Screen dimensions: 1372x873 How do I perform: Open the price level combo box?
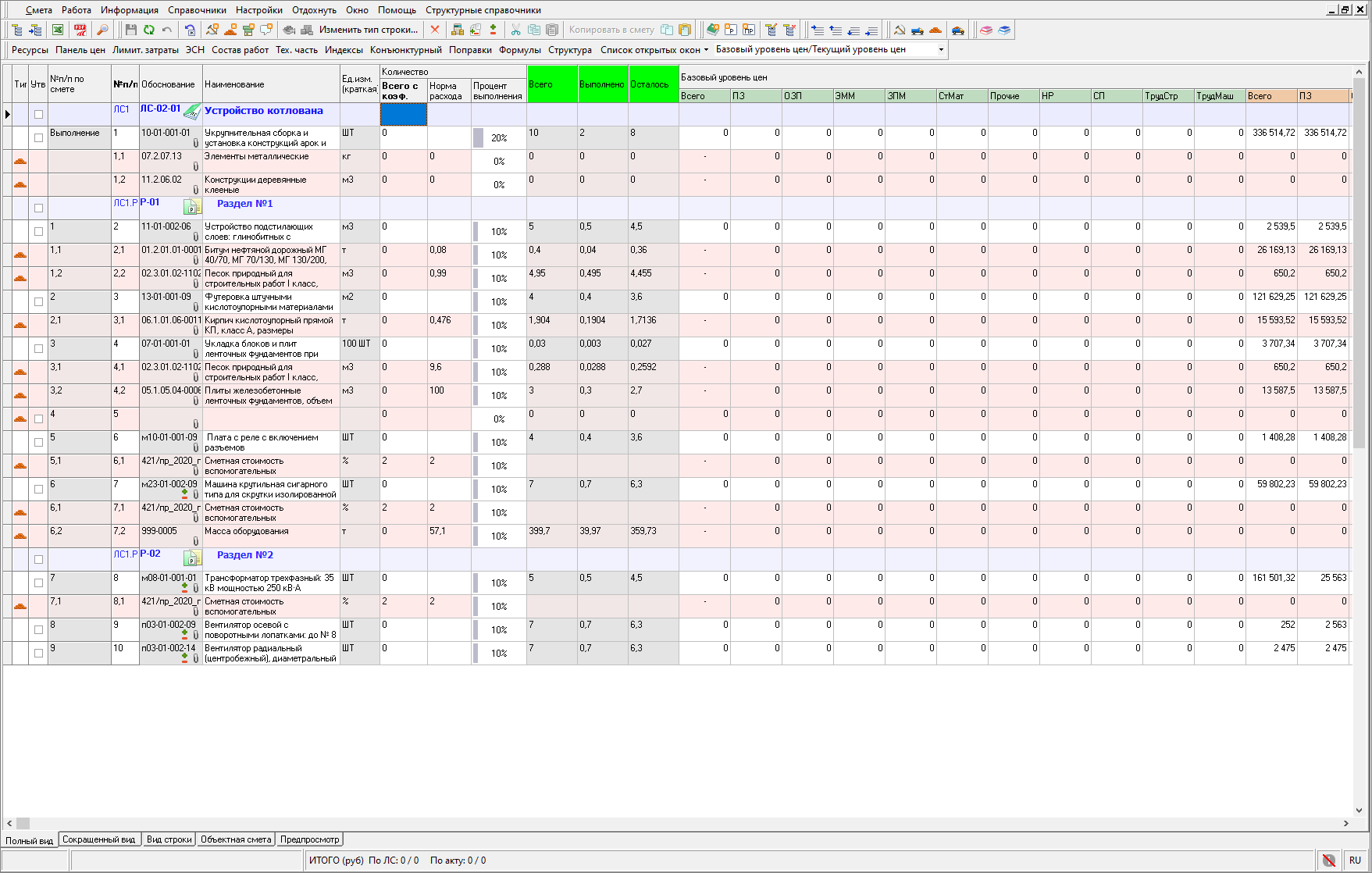[829, 49]
